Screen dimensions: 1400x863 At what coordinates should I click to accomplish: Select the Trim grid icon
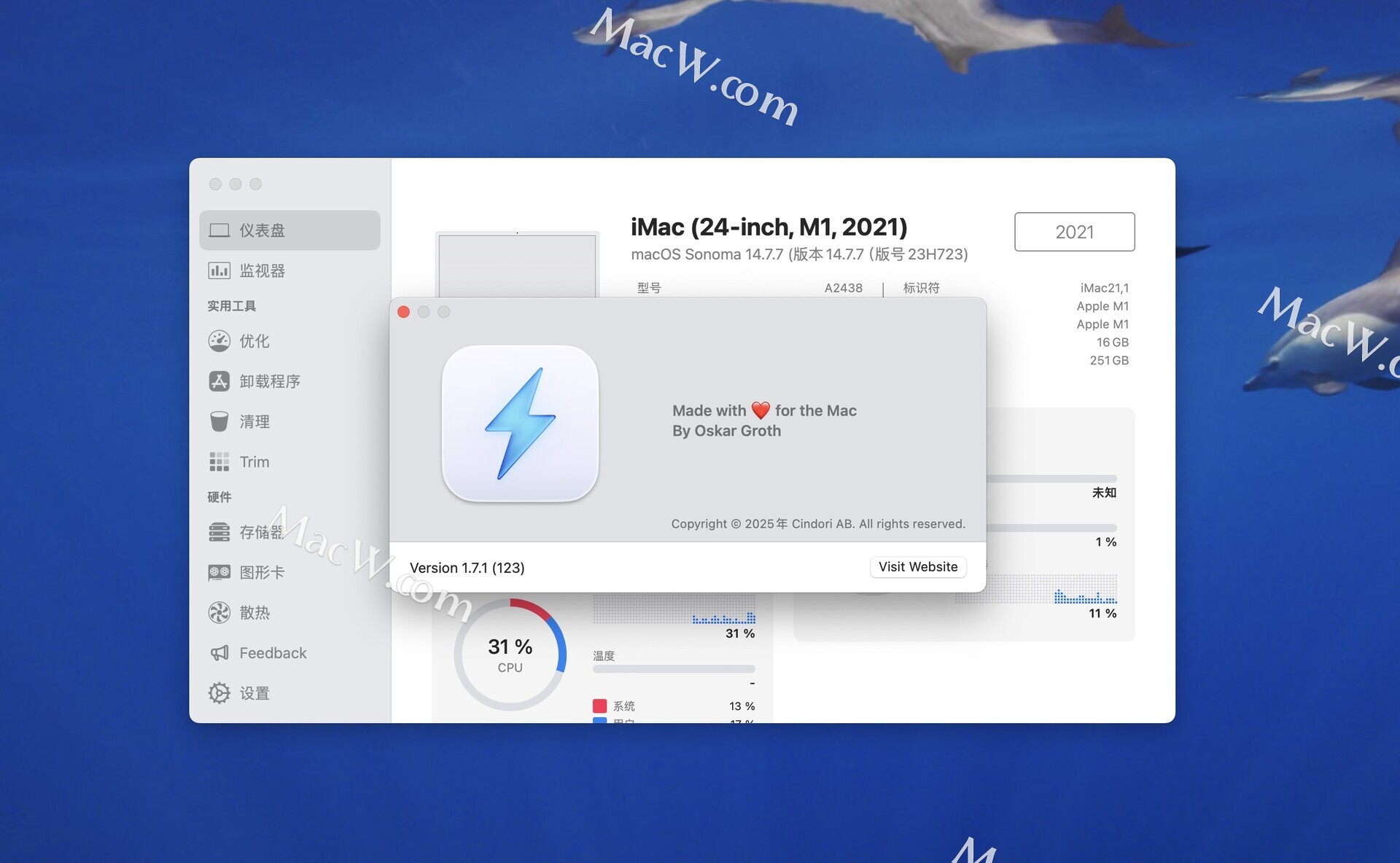coord(219,461)
